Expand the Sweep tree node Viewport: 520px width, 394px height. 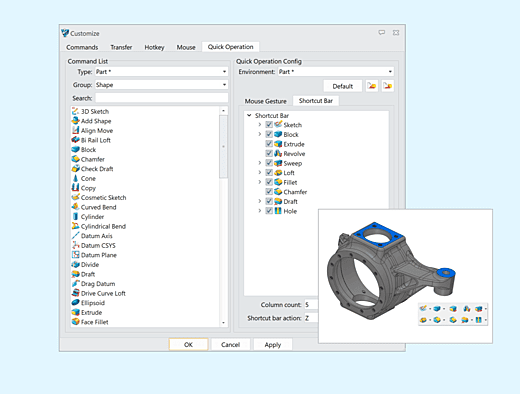260,163
